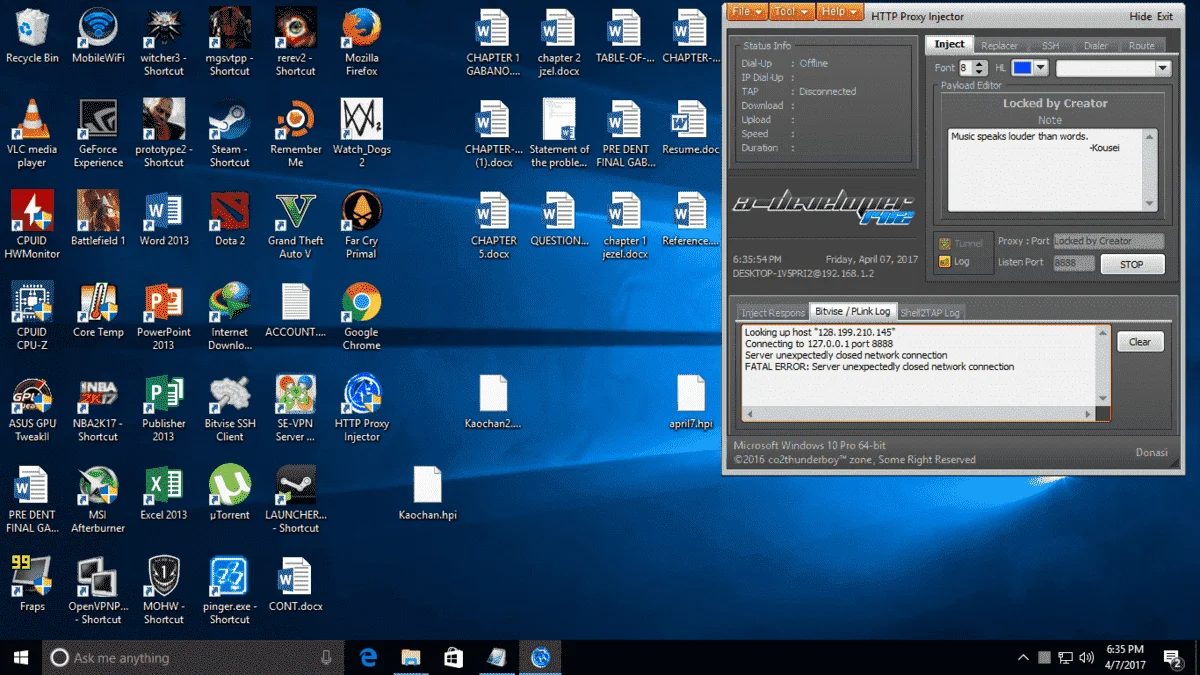Open the HL highlight color dropdown arrow

pyautogui.click(x=1040, y=68)
